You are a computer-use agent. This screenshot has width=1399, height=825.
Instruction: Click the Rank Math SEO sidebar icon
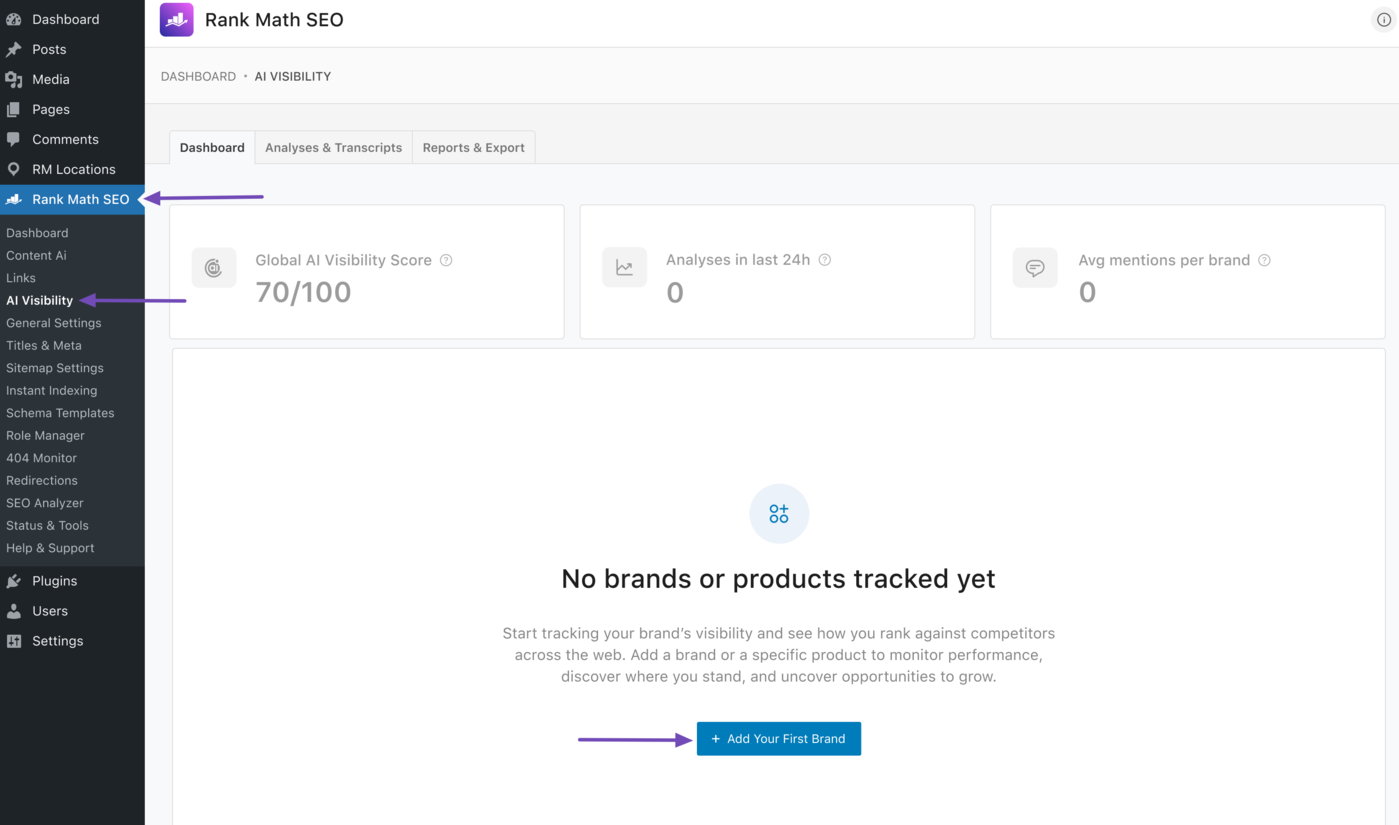click(x=14, y=199)
